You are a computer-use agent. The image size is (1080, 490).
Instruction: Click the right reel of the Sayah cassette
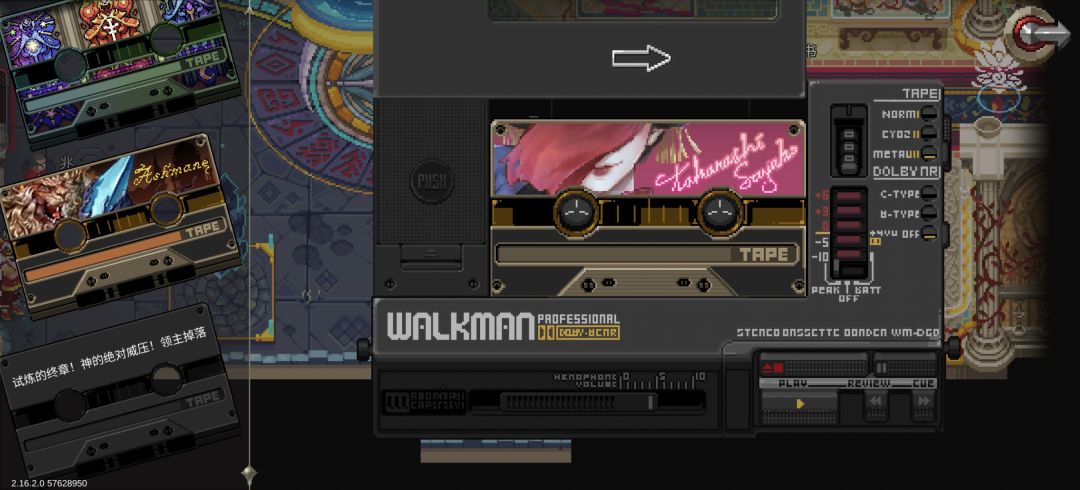[719, 212]
